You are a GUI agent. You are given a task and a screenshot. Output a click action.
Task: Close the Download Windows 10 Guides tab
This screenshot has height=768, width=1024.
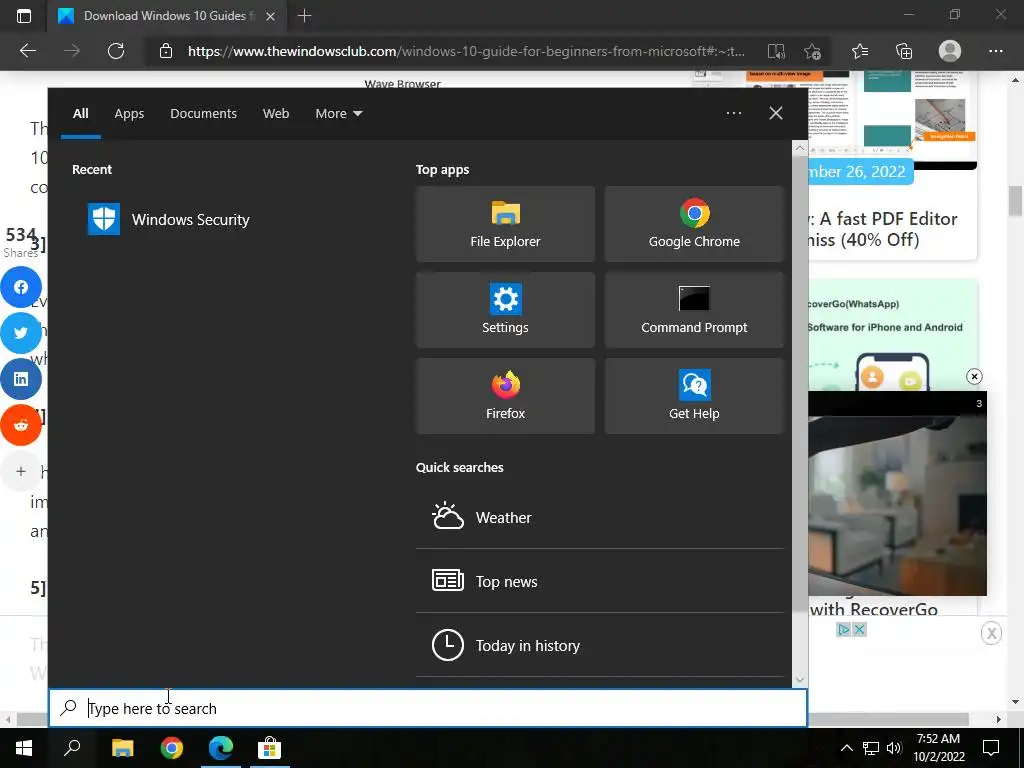click(x=270, y=16)
